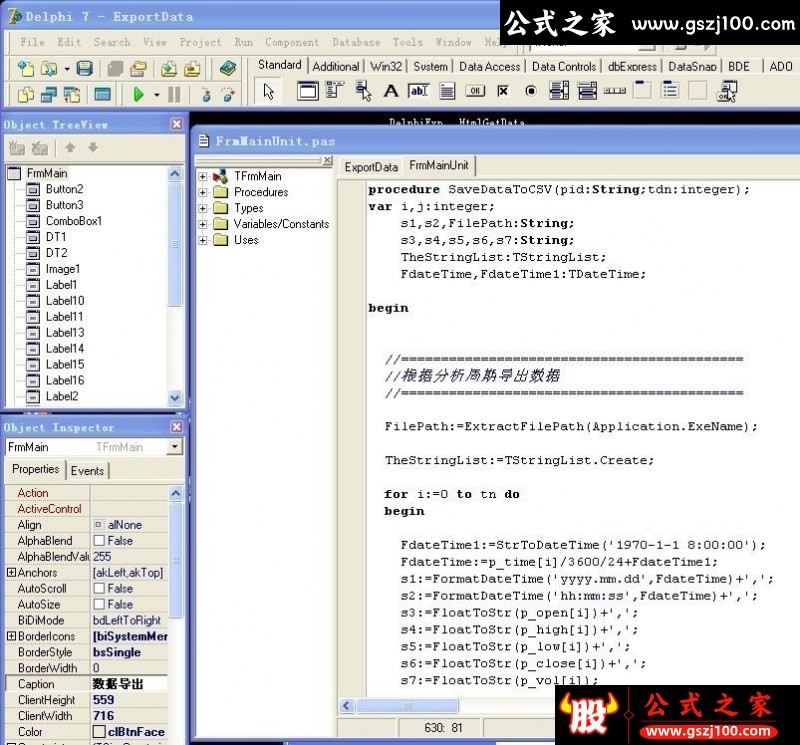This screenshot has width=800, height=745.
Task: Switch to the Additional component palette tab
Action: pyautogui.click(x=335, y=66)
